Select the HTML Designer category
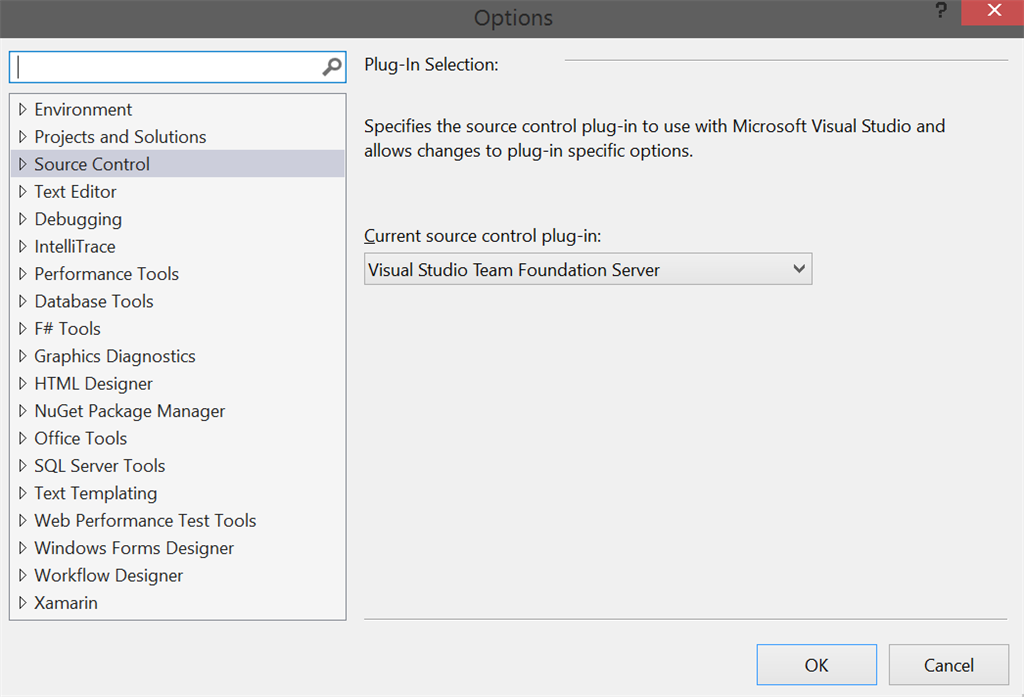The width and height of the screenshot is (1024, 697). [x=93, y=383]
